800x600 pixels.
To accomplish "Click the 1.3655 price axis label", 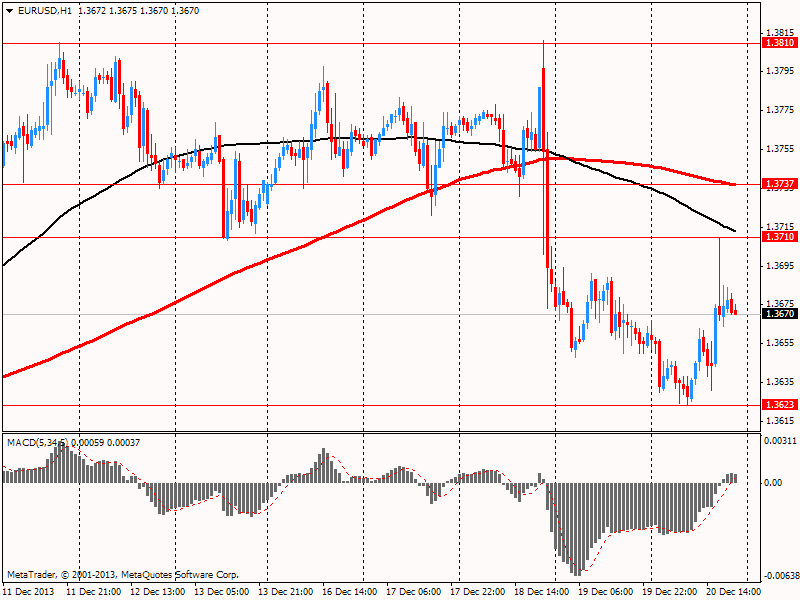I will click(781, 343).
